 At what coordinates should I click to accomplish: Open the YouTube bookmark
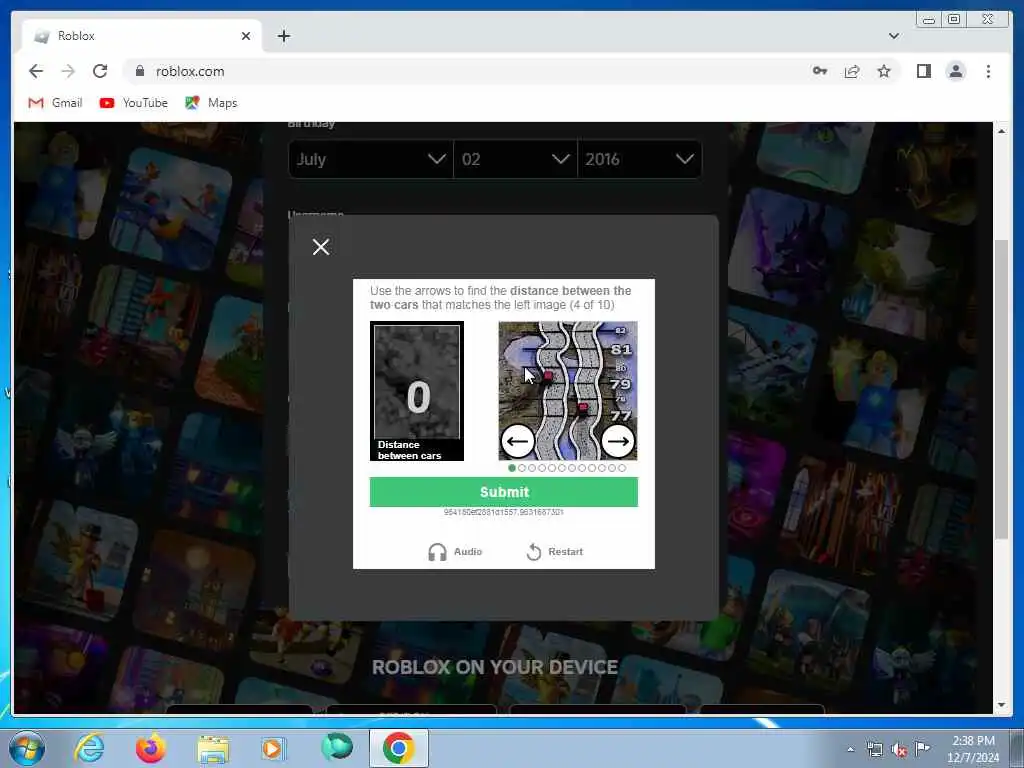tap(134, 103)
